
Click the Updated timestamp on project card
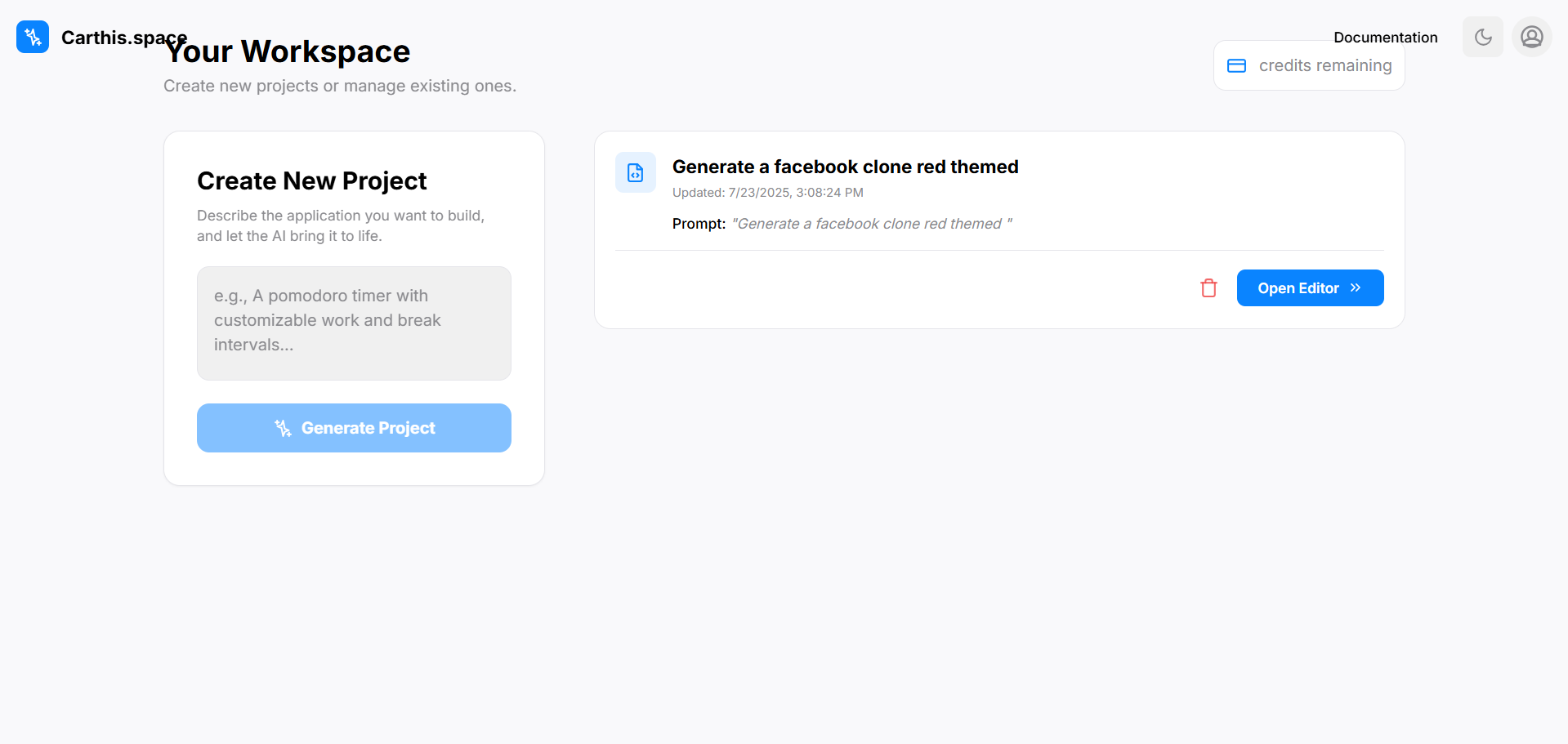point(768,193)
